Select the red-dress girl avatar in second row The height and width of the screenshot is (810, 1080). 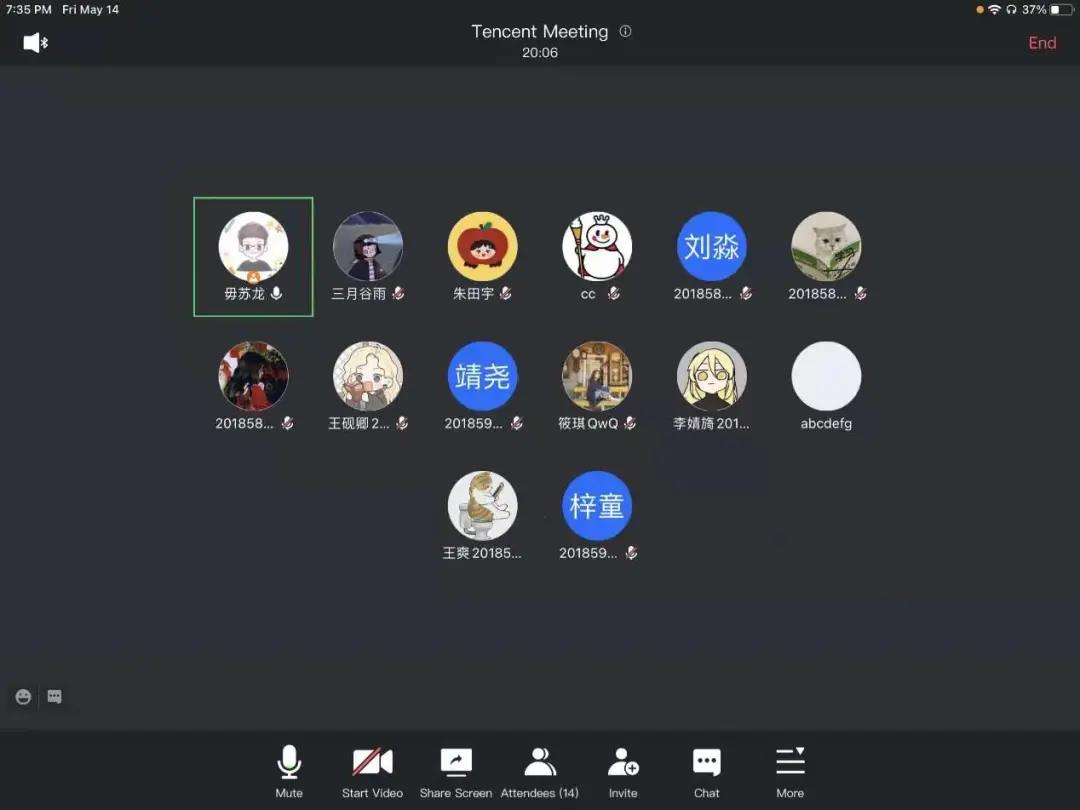click(x=253, y=376)
